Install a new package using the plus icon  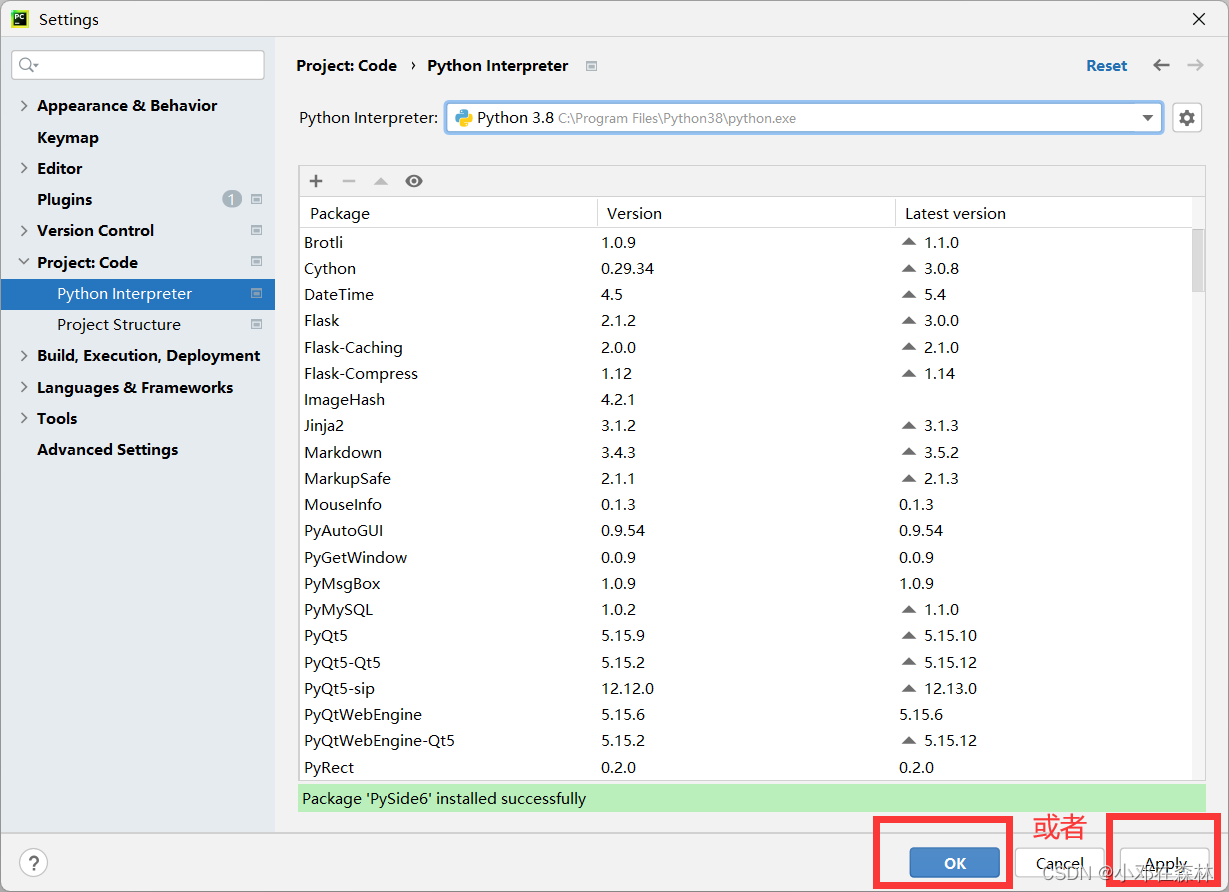pos(316,181)
